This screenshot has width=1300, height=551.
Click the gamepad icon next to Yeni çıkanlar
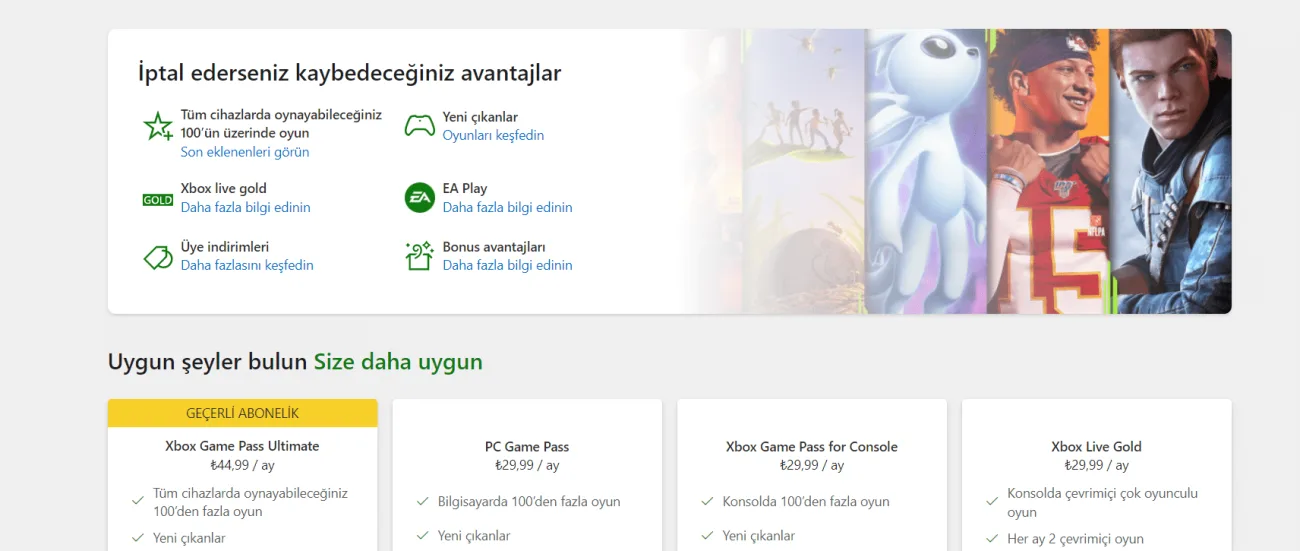(x=419, y=126)
